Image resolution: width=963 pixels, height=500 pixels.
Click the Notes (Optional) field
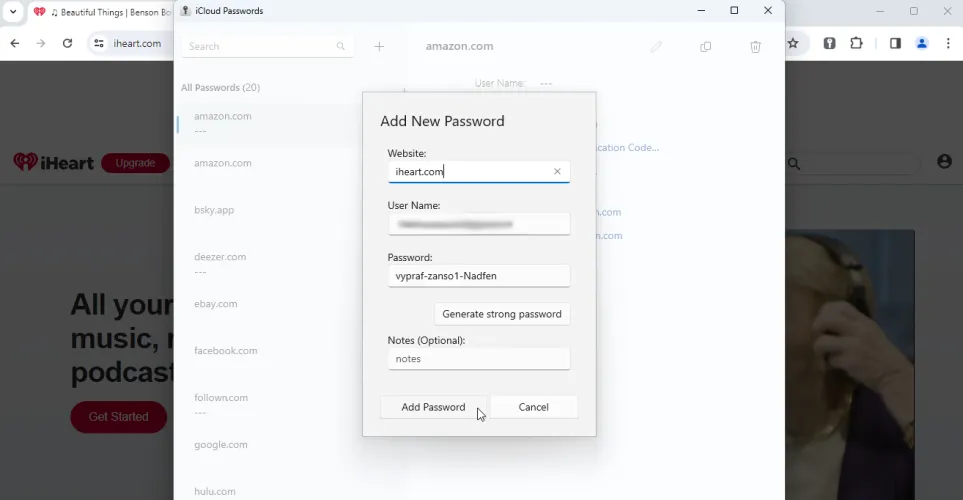point(478,359)
